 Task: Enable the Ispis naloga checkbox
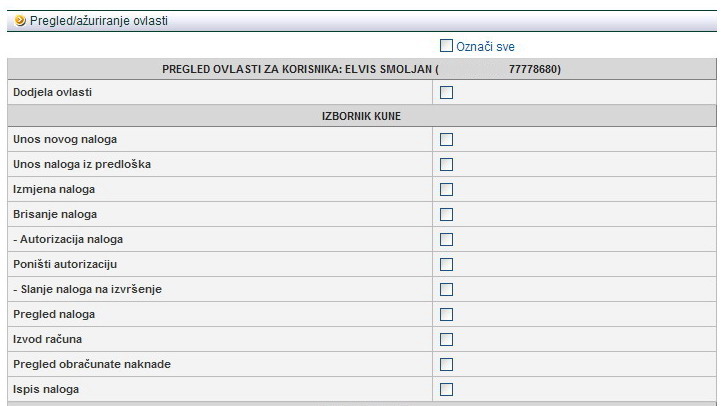(x=446, y=390)
